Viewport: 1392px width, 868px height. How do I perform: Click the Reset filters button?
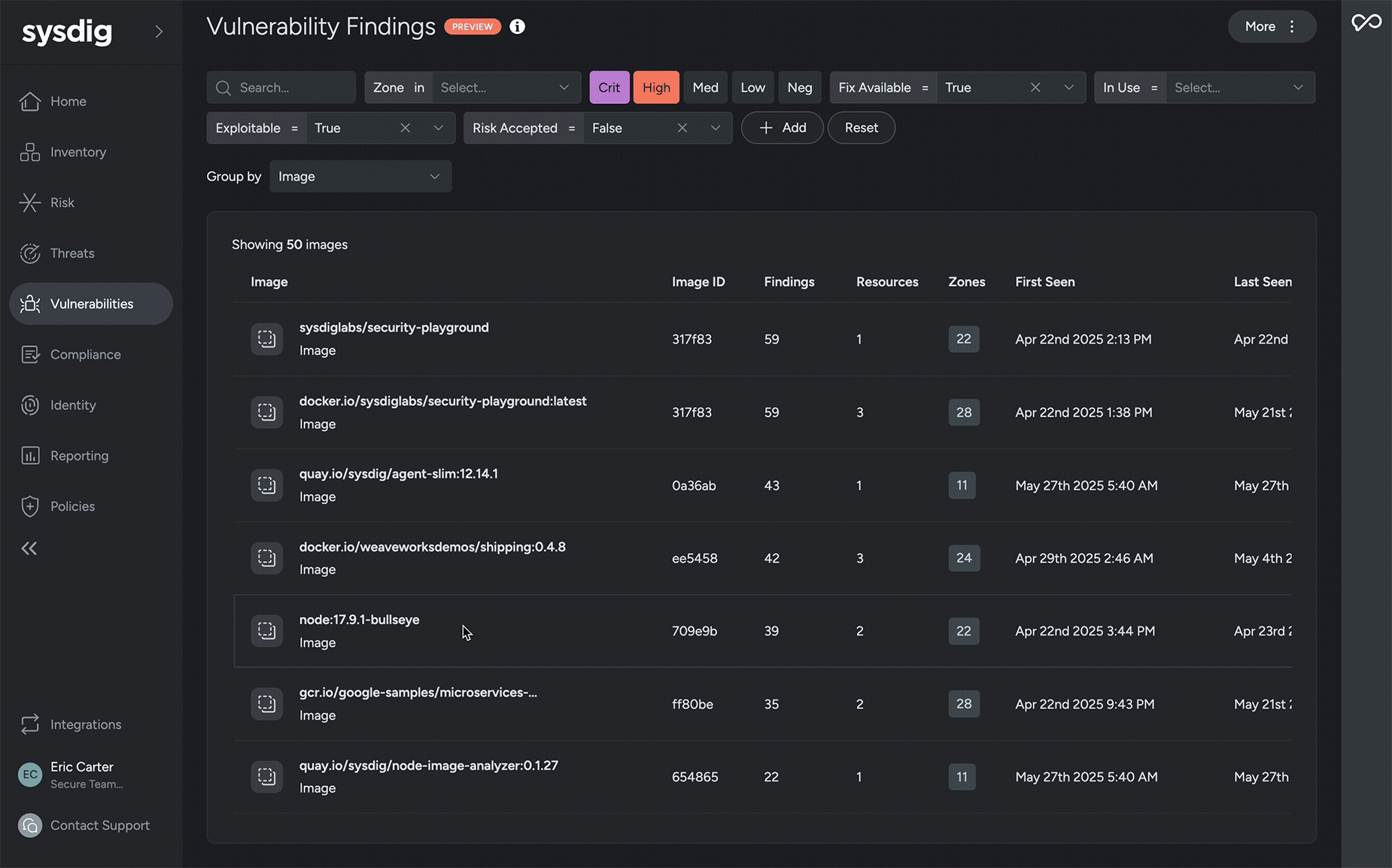point(862,128)
